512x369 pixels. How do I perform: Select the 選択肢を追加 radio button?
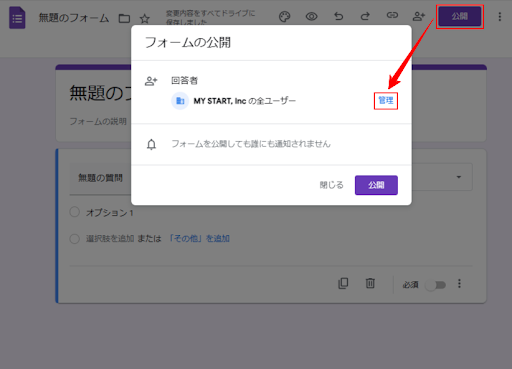[75, 239]
